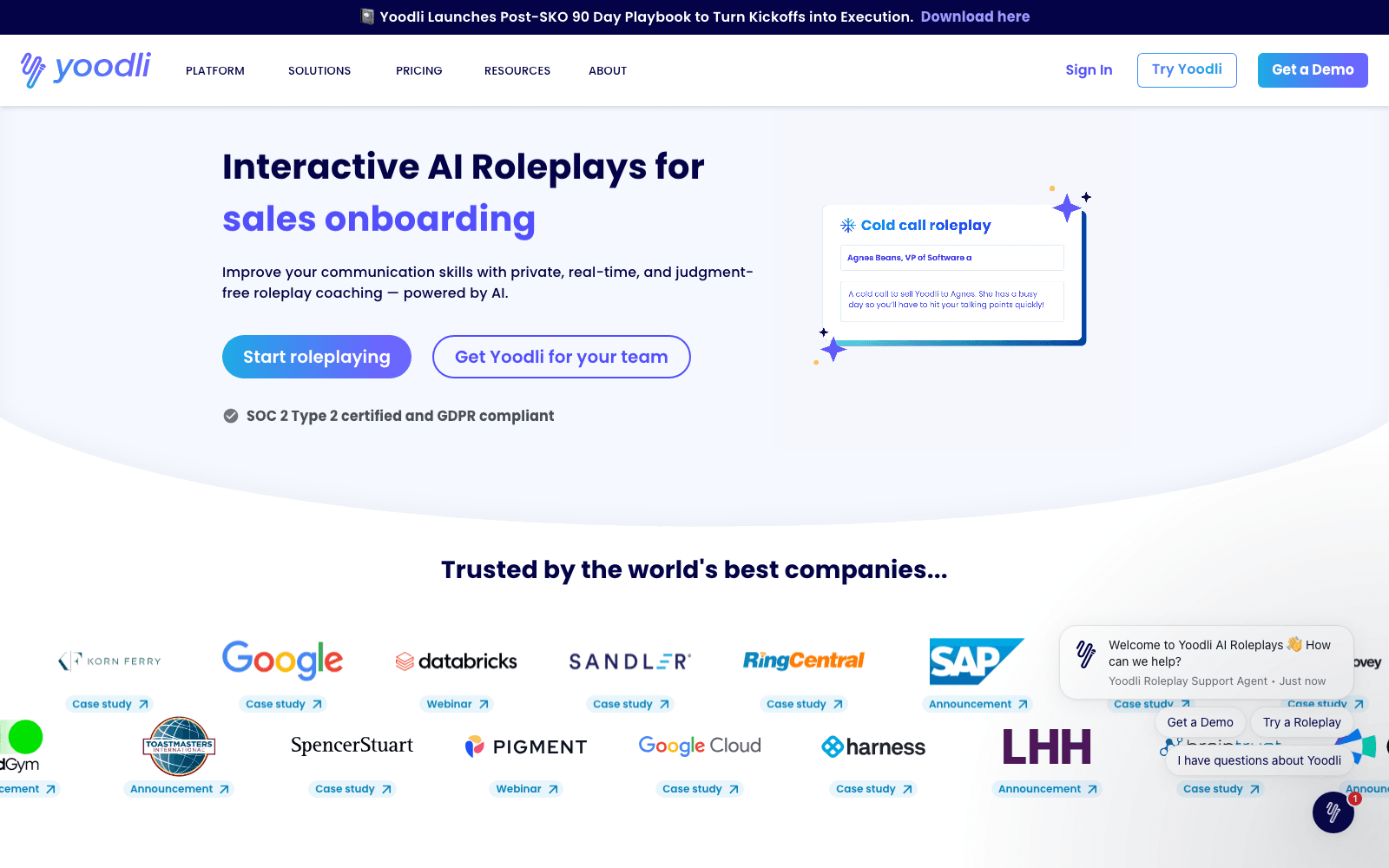Open Google case study link
Viewport: 1389px width, 868px height.
[x=284, y=704]
